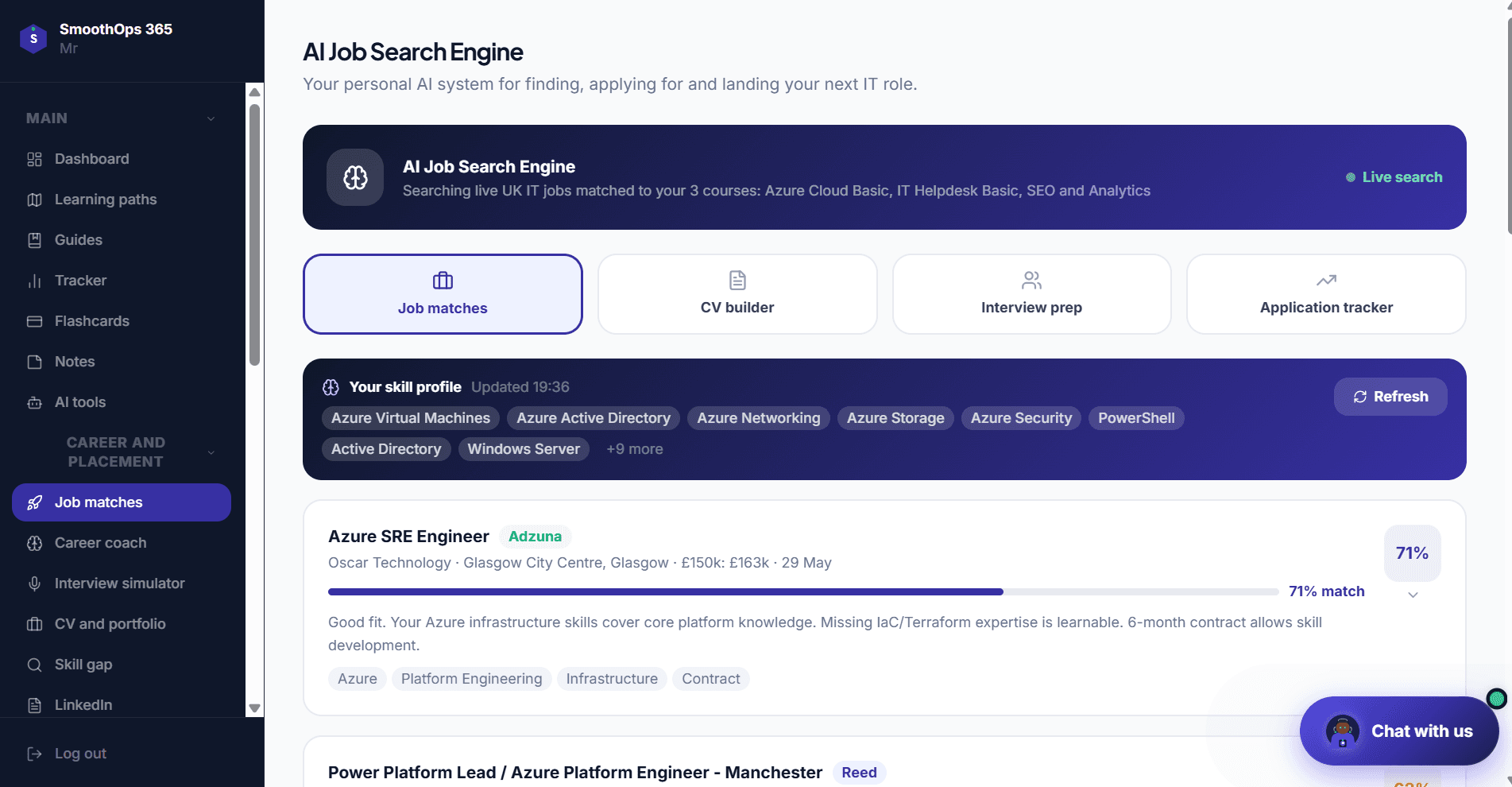Click the people icon on Interview prep tab
1512x787 pixels.
tap(1031, 280)
